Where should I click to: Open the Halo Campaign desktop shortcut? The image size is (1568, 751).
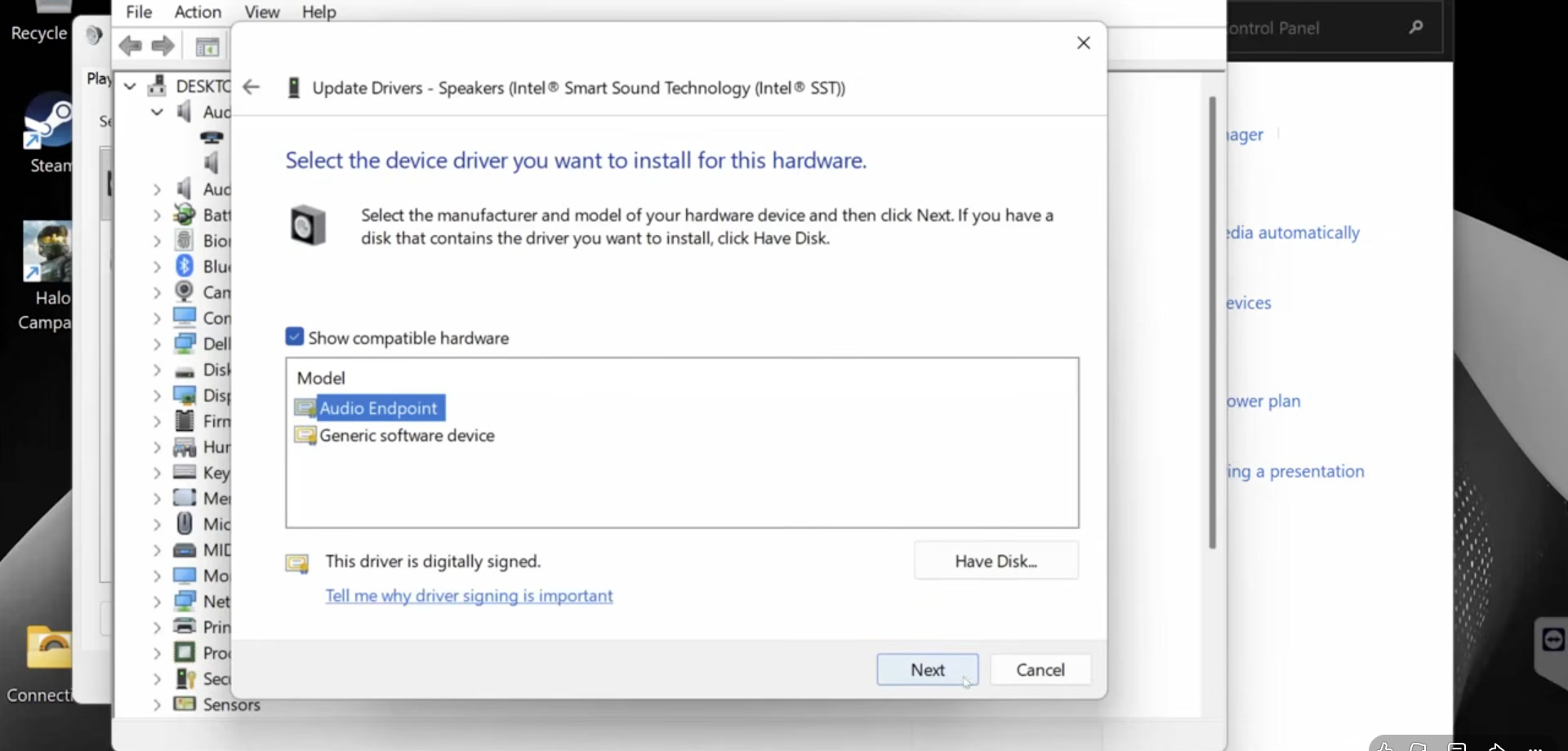pos(46,276)
